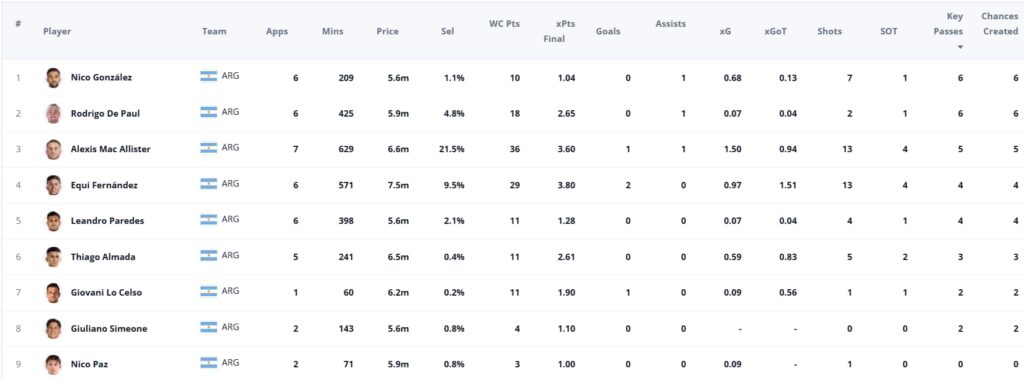Click Giovani Lo Celso's avatar photo
The image size is (1024, 379).
click(x=53, y=293)
